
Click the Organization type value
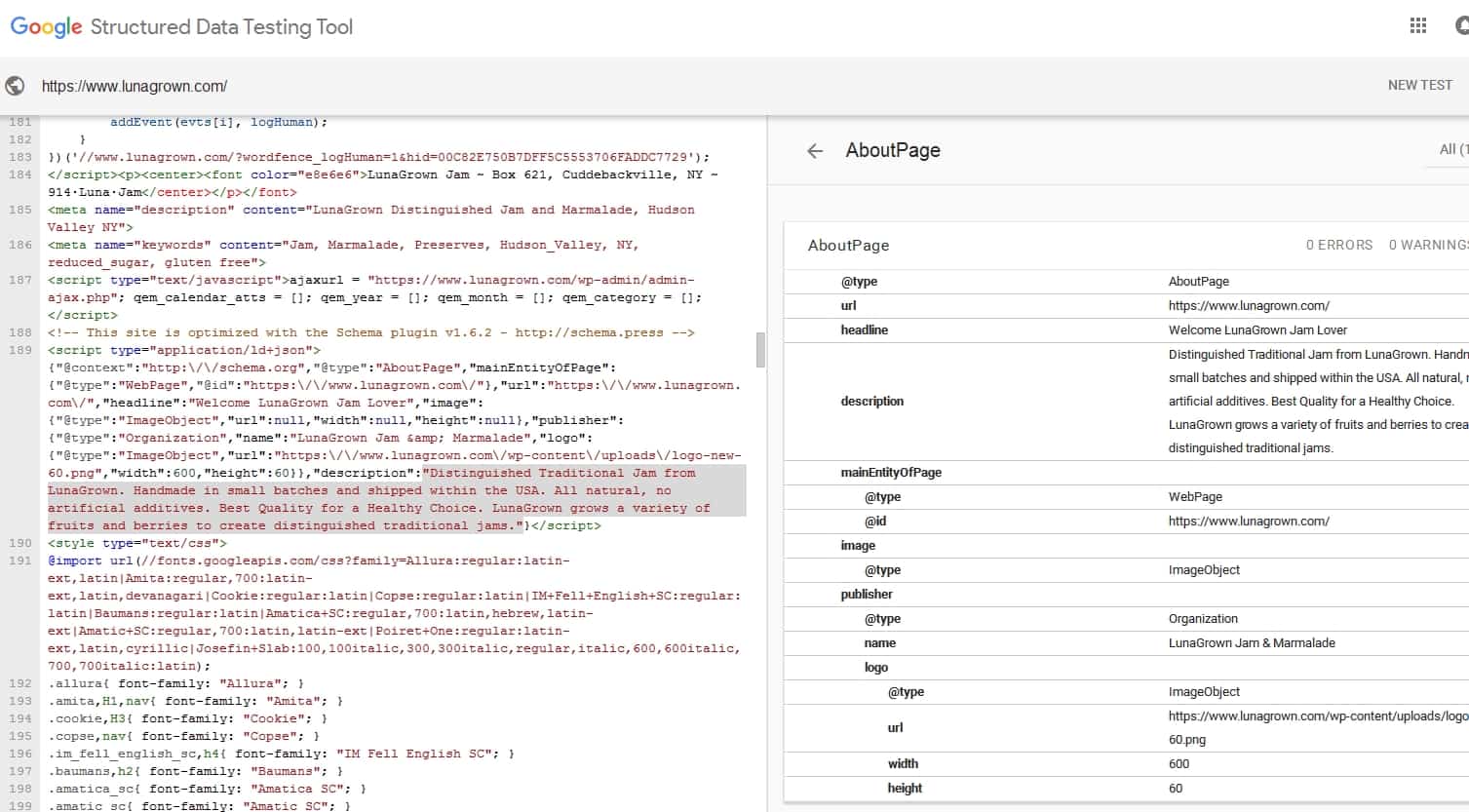[1203, 618]
